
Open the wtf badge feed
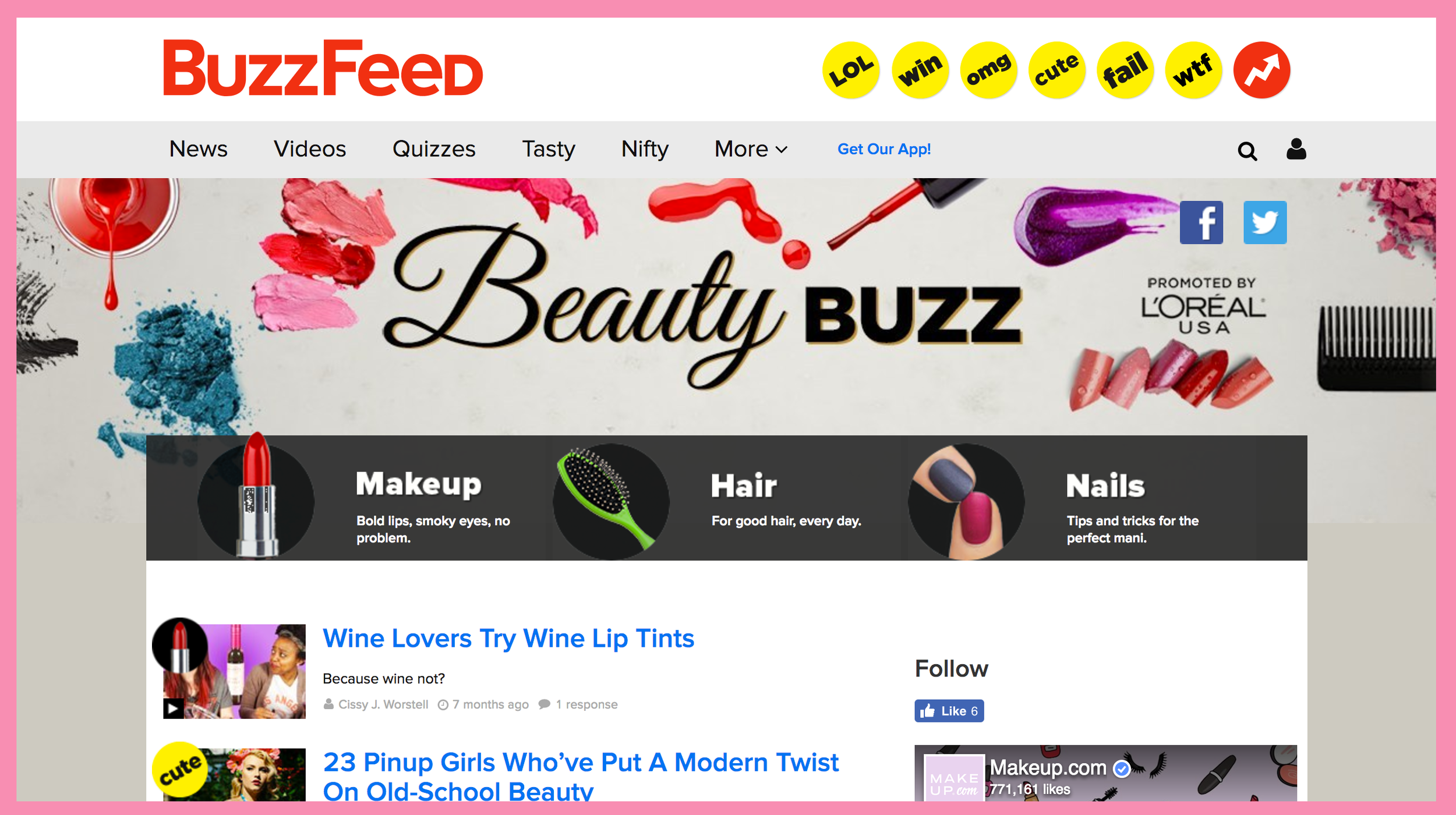[x=1193, y=70]
